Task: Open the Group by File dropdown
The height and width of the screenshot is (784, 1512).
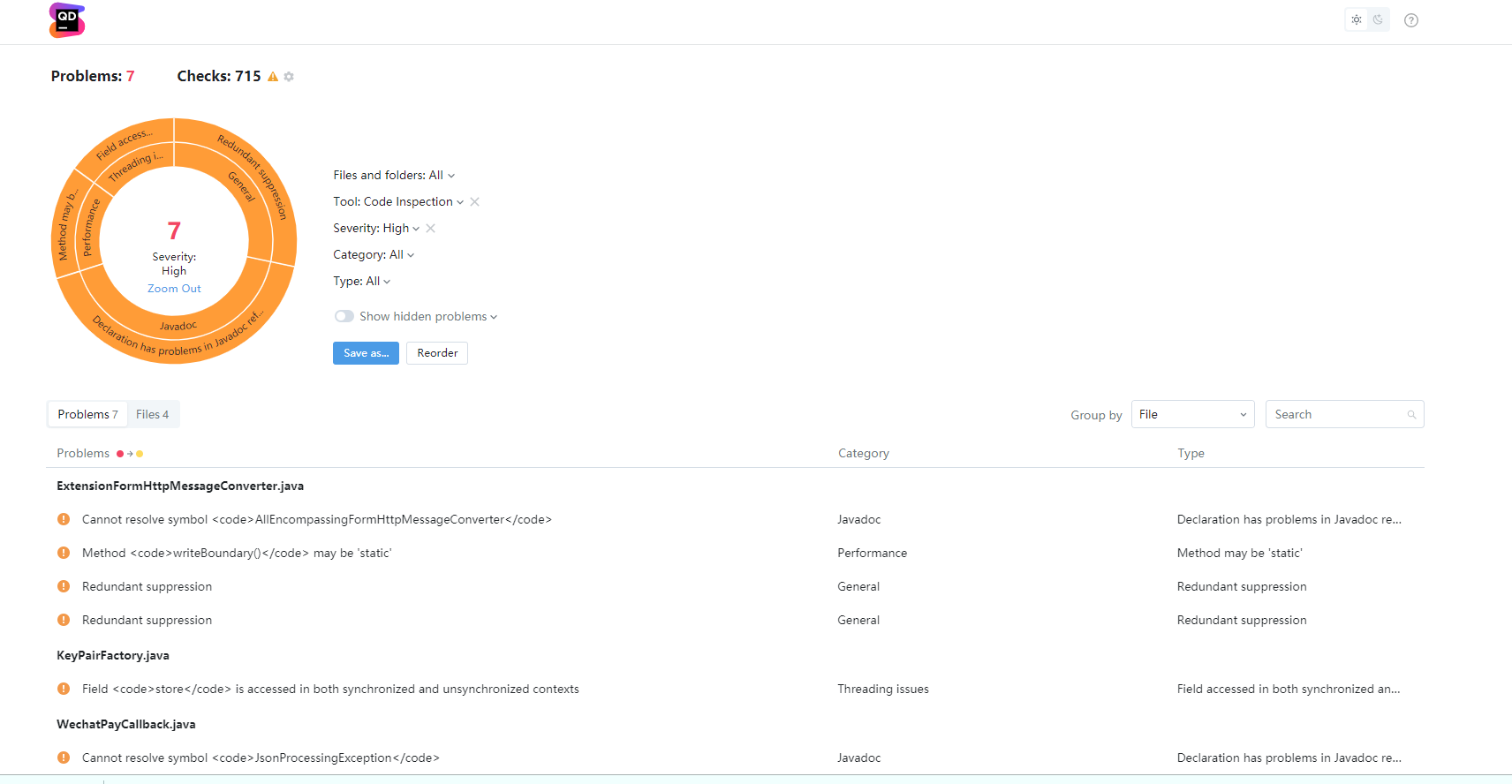Action: (1192, 414)
